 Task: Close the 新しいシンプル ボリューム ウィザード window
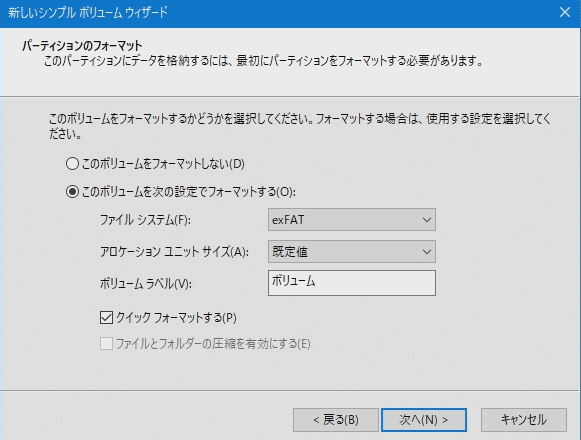click(565, 12)
